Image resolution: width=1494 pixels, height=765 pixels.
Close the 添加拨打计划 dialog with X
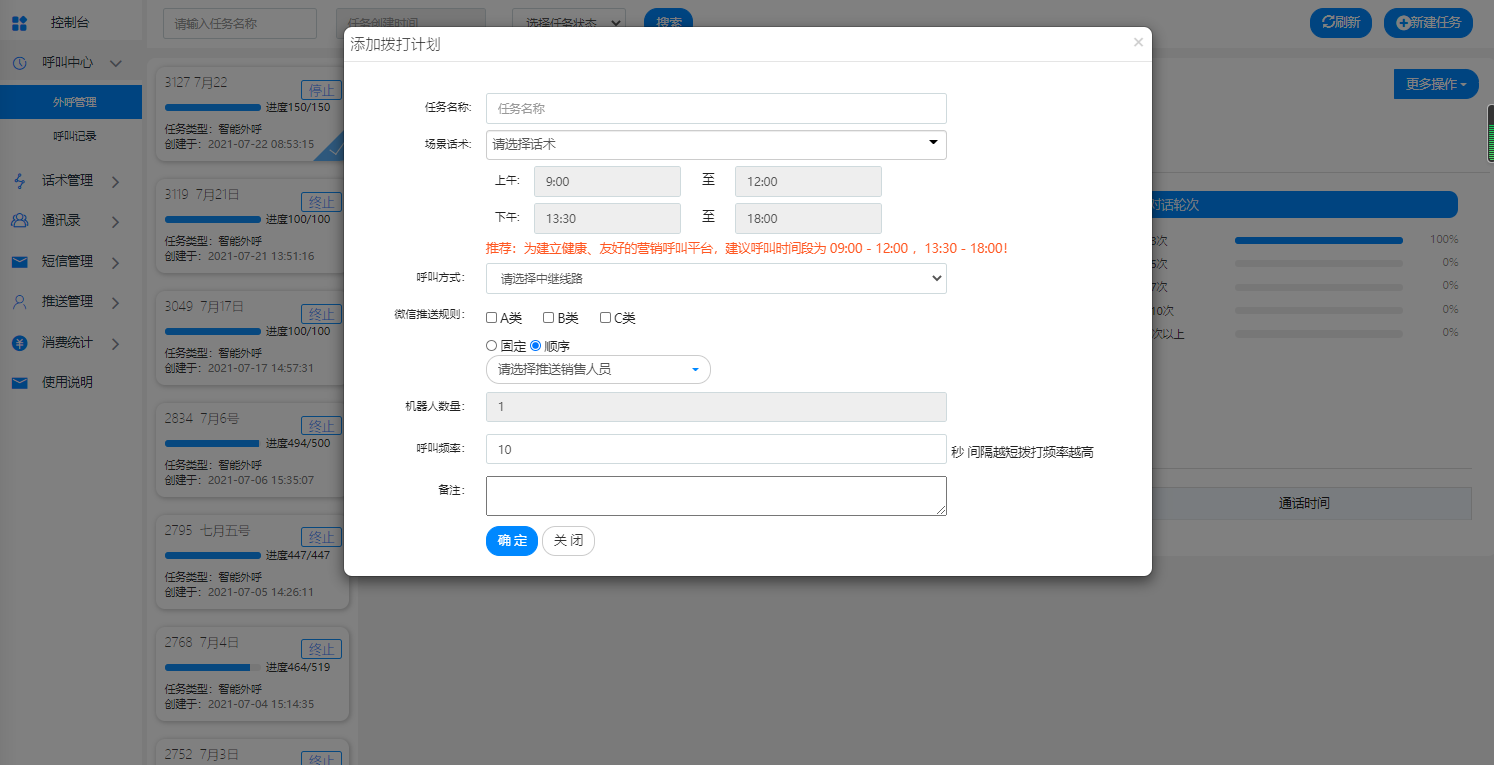click(x=1138, y=42)
